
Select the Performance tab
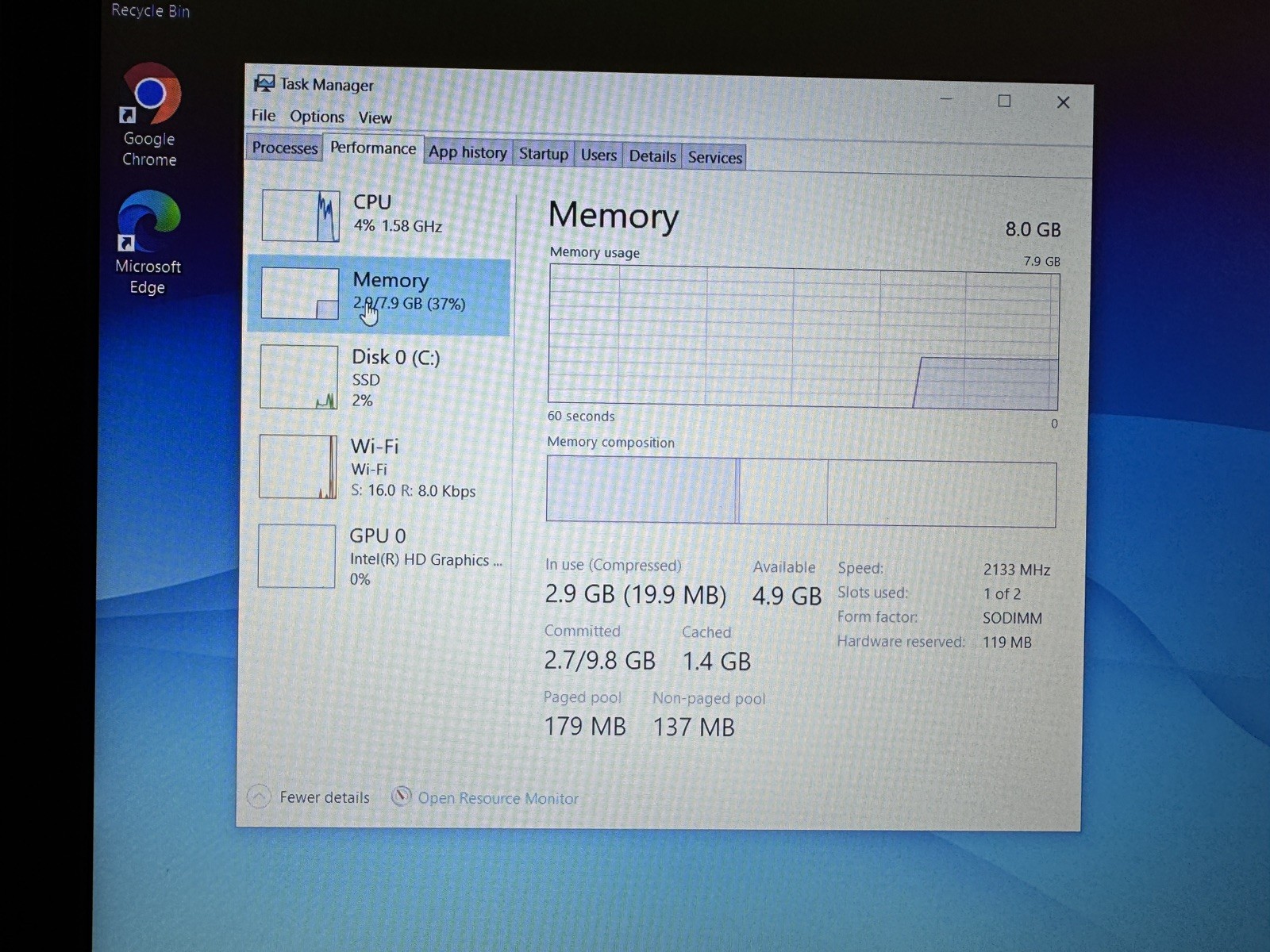pyautogui.click(x=373, y=148)
